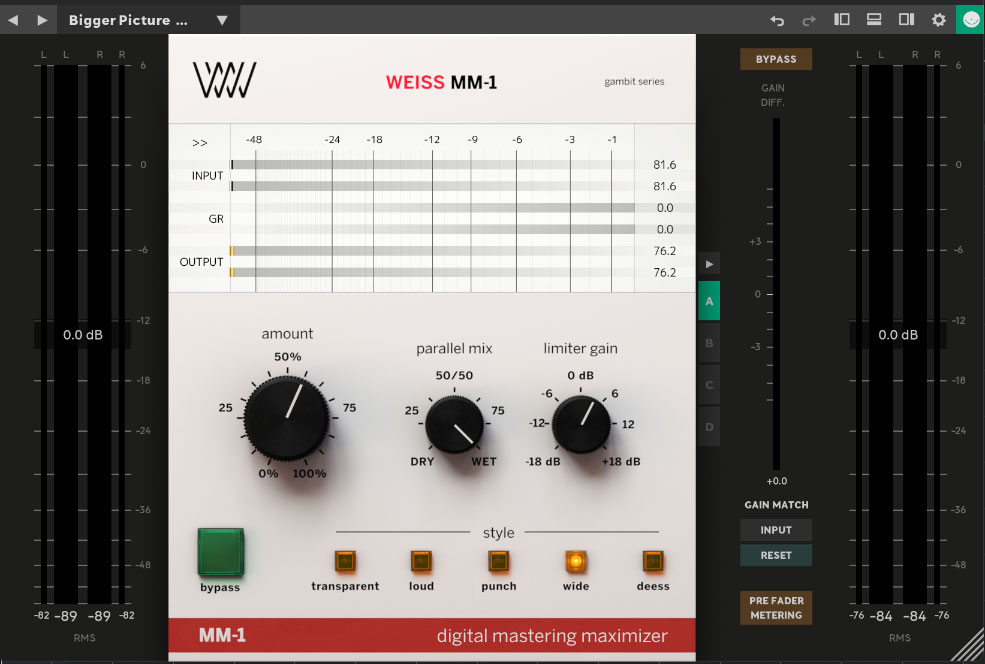This screenshot has width=985, height=664.
Task: Click the RMS label under left meter
Action: point(84,638)
